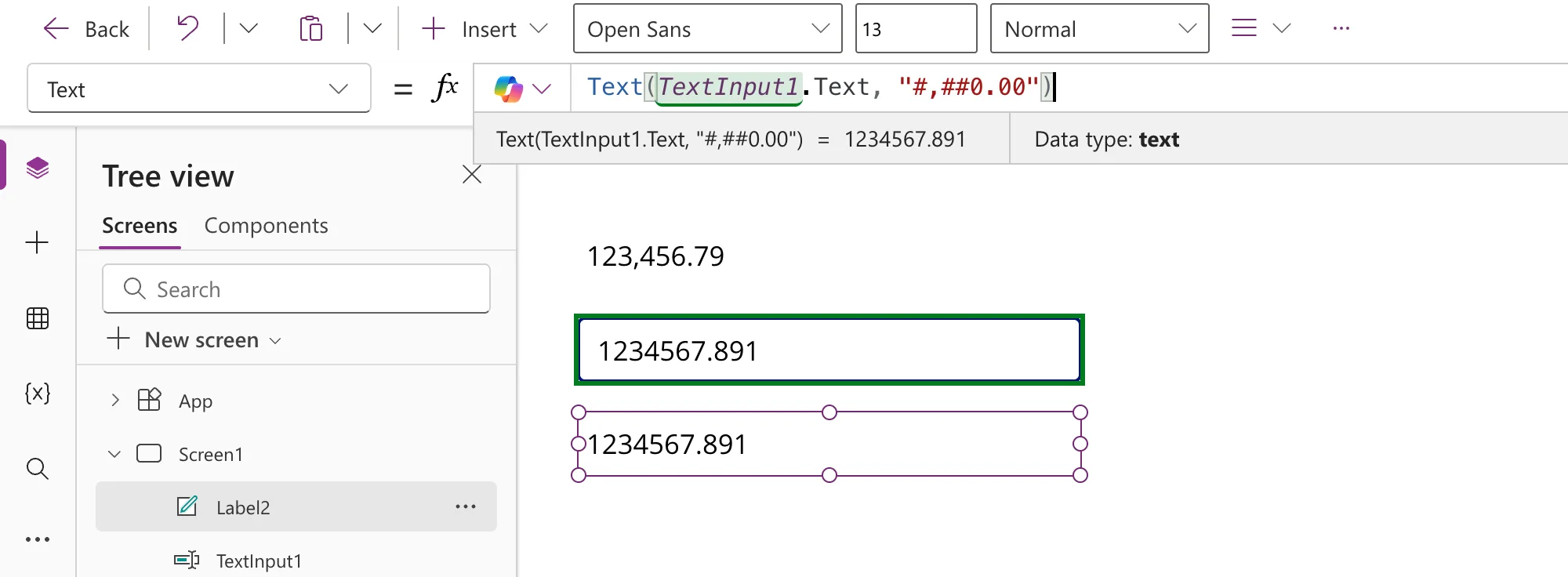Screen dimensions: 1568x577
Task: Click the text alignment icon
Action: pyautogui.click(x=1244, y=29)
